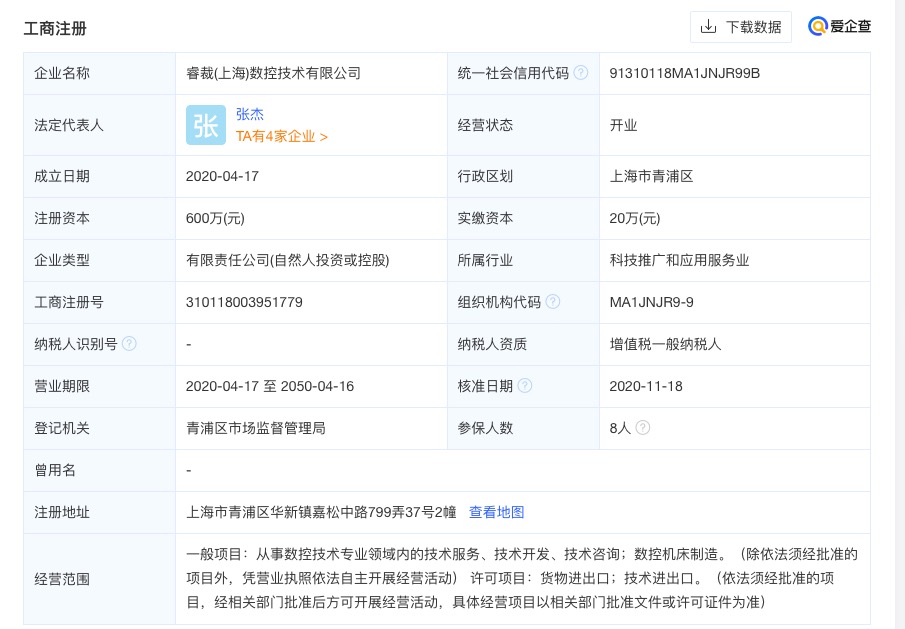Click the help icon next to 组织机构代码
The height and width of the screenshot is (629, 905).
pyautogui.click(x=552, y=302)
